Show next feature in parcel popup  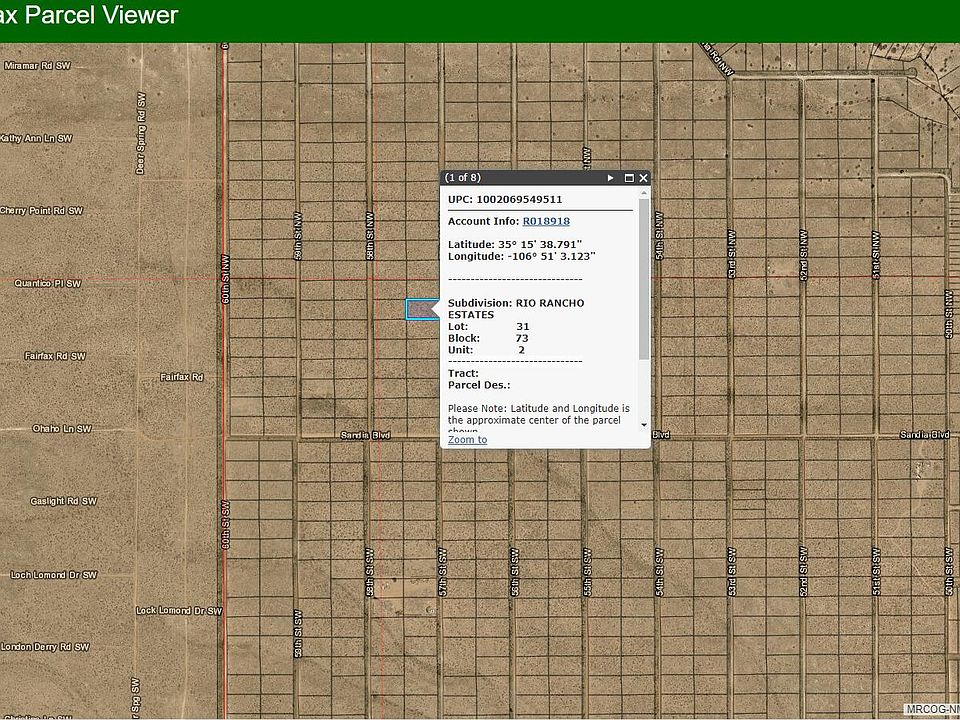tap(610, 178)
